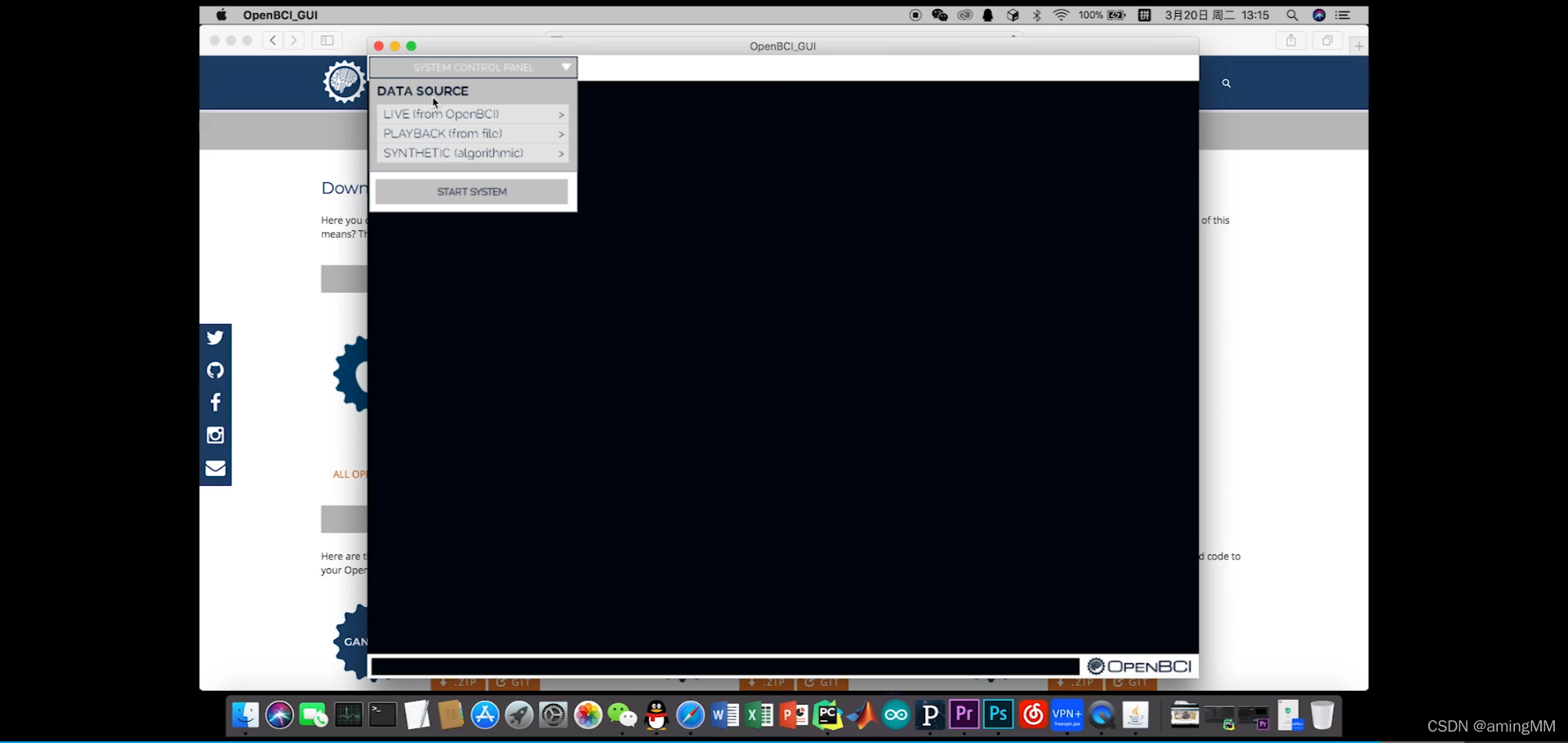Open MATLAB from the Dock
This screenshot has width=1568, height=743.
point(862,716)
